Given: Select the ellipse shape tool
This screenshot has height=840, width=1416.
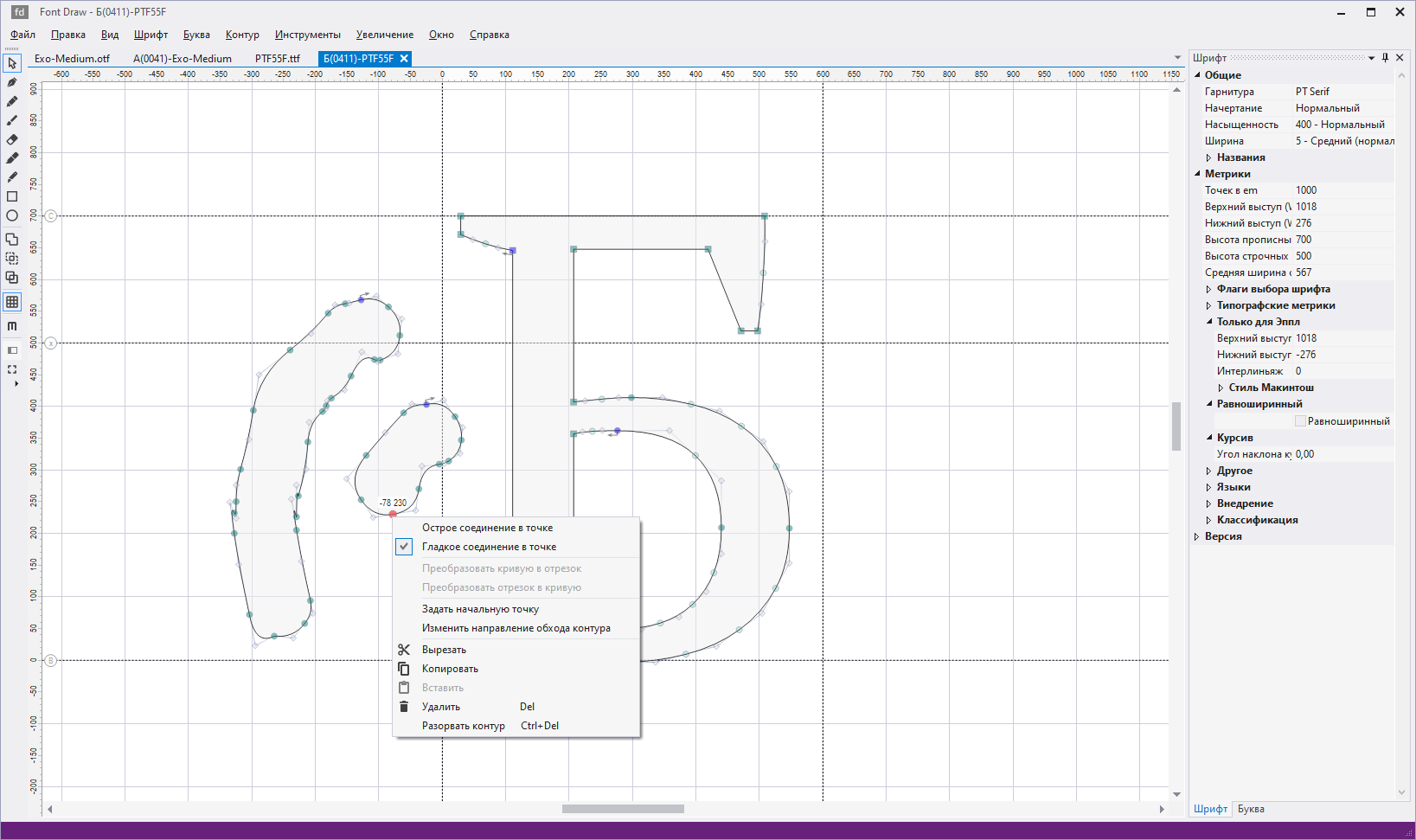Looking at the screenshot, I should pyautogui.click(x=12, y=215).
